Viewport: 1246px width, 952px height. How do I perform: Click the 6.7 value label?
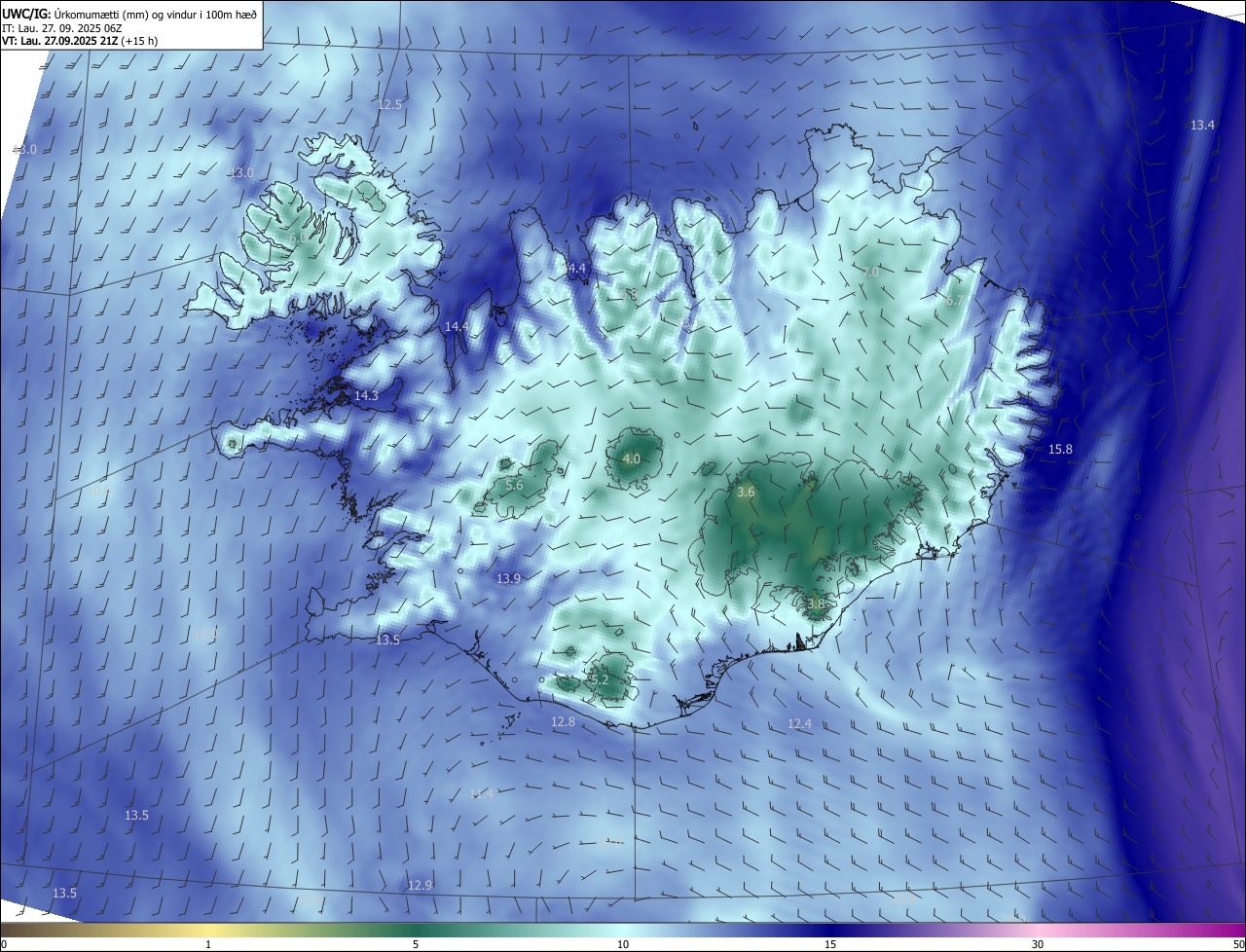click(x=954, y=301)
